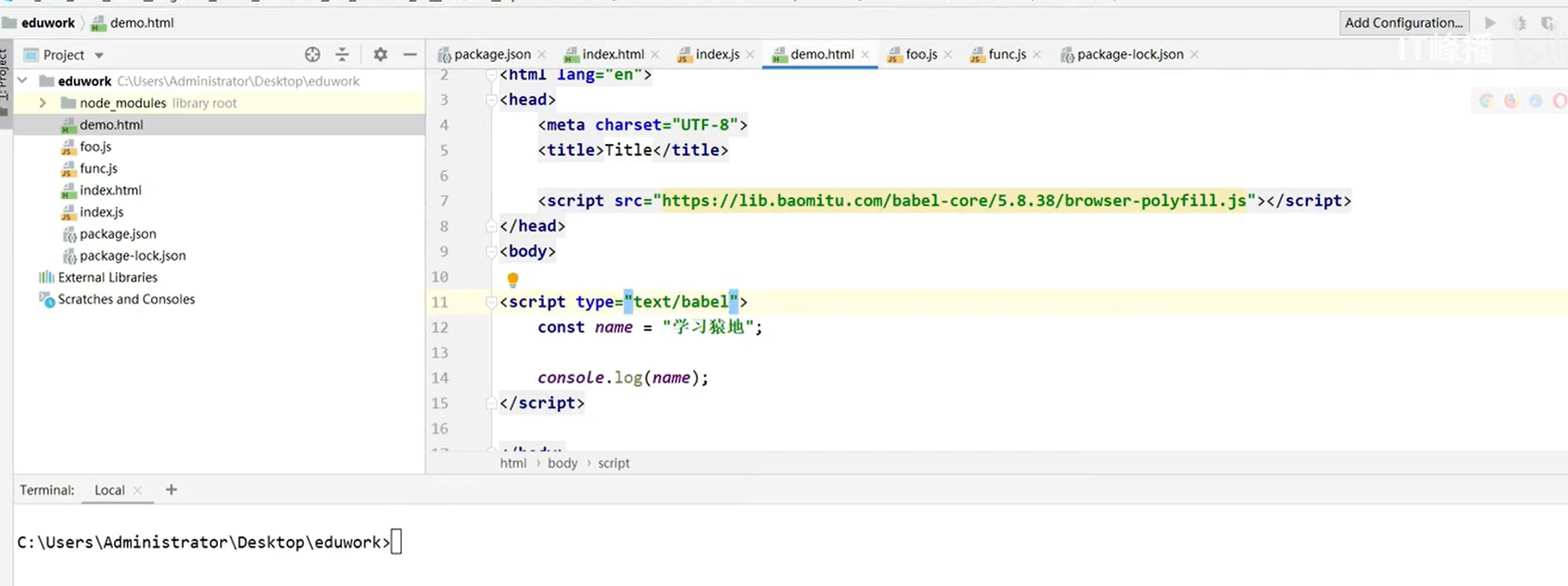Click body in editor breadcrumb

pyautogui.click(x=562, y=463)
